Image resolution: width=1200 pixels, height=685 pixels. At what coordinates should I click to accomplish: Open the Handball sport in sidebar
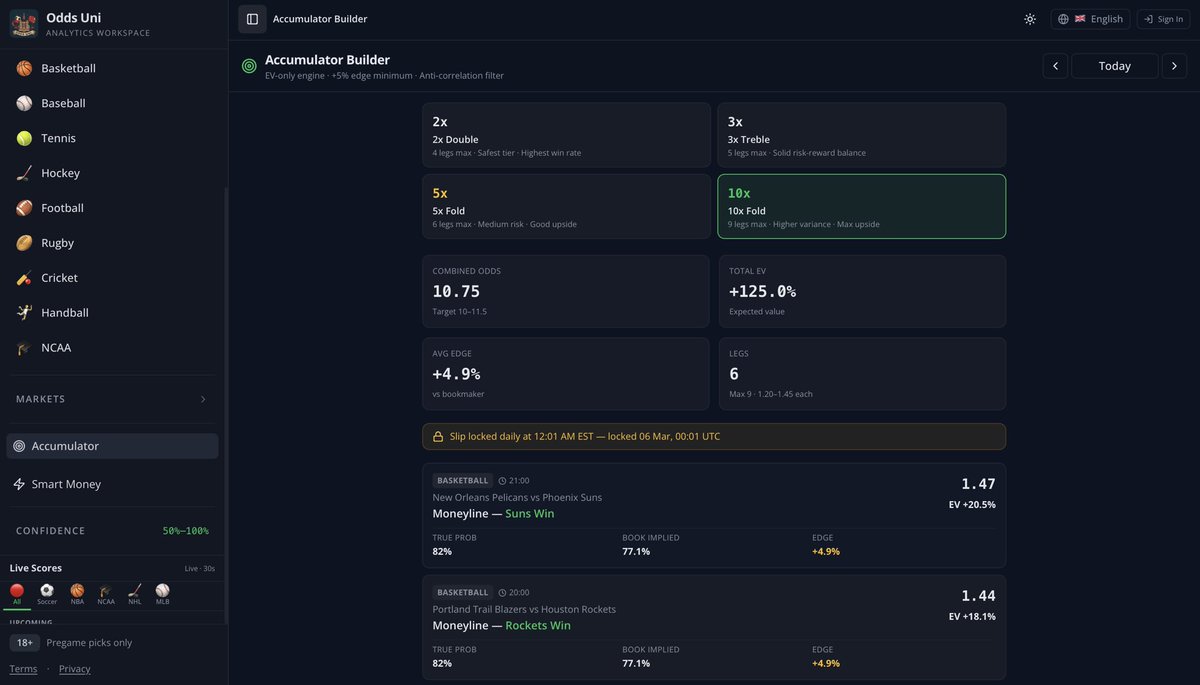click(112, 313)
